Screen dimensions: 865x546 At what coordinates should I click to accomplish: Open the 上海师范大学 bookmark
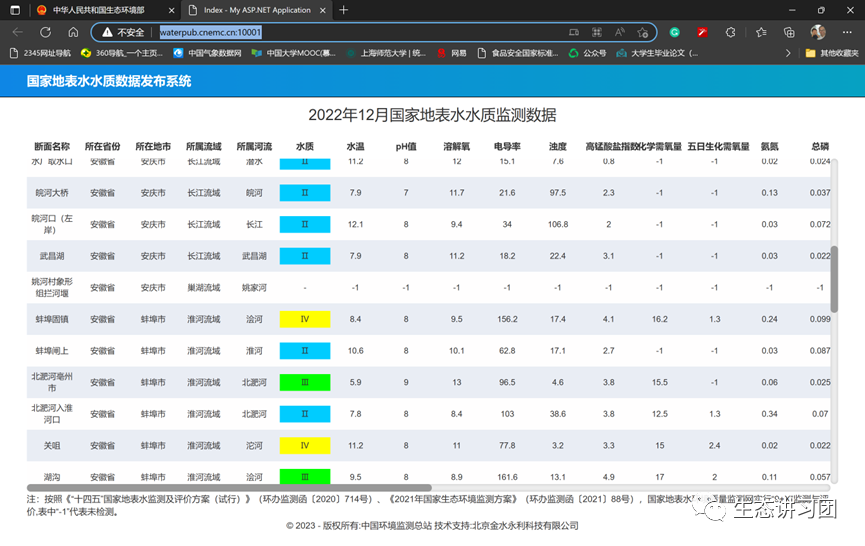[386, 53]
